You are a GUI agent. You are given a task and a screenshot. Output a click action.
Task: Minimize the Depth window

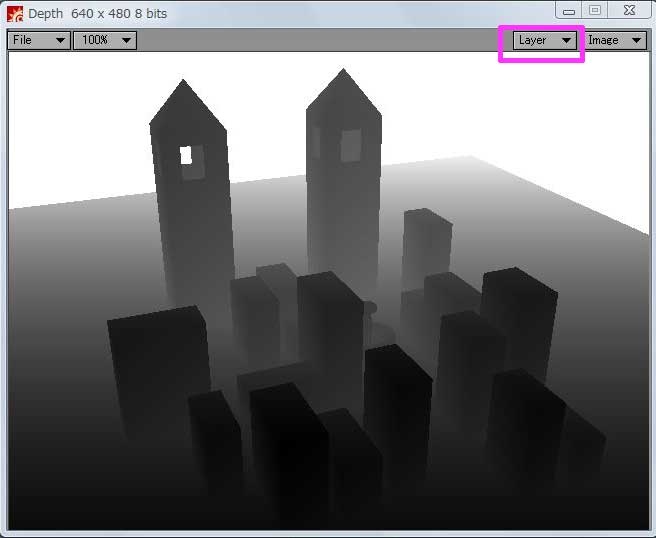[x=568, y=10]
